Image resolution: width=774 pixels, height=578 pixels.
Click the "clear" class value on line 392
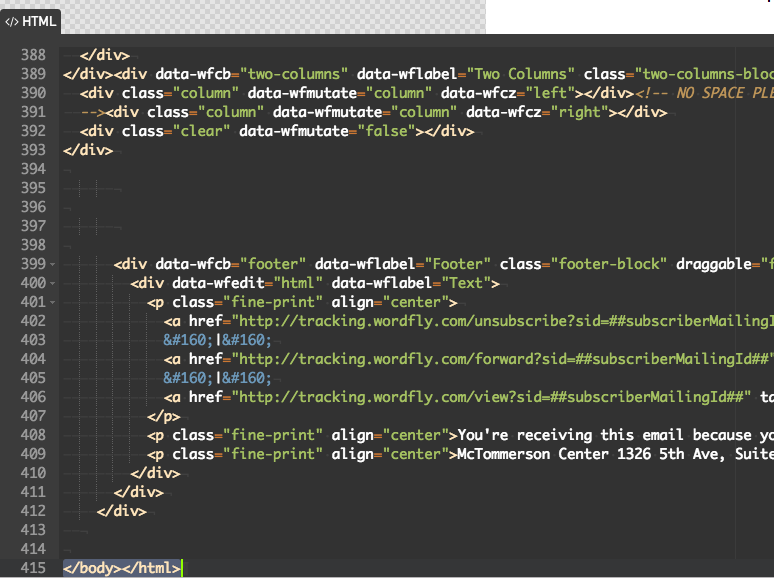(201, 131)
